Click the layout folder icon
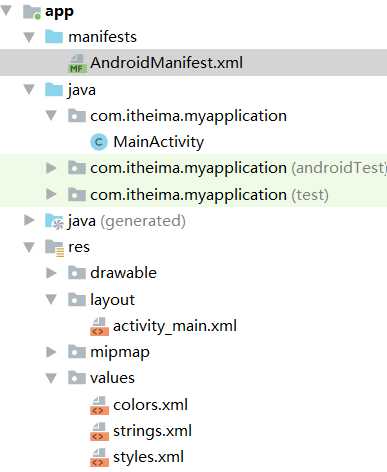 77,299
